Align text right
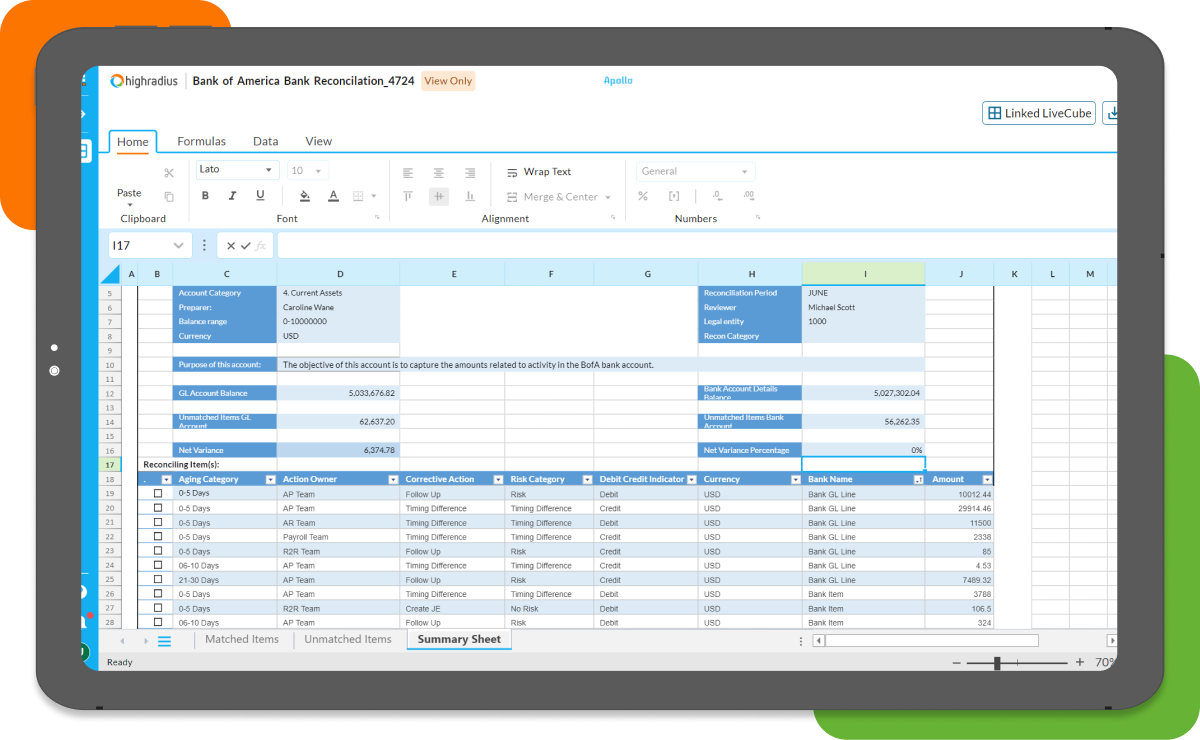The width and height of the screenshot is (1200, 740). click(x=470, y=172)
